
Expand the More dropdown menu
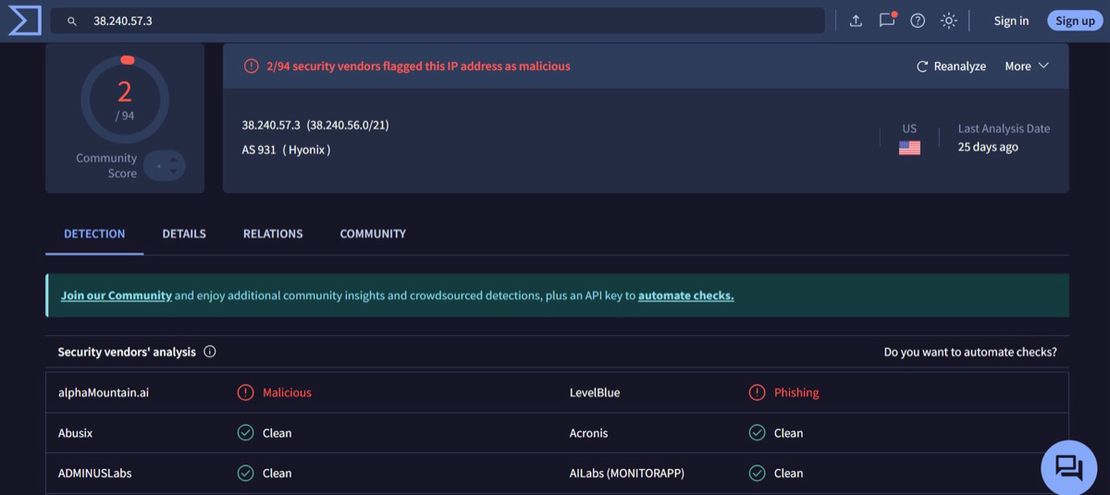[1027, 66]
